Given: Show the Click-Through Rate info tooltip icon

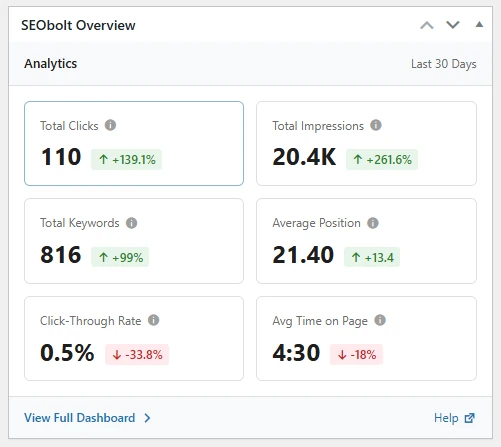Looking at the screenshot, I should coord(153,320).
